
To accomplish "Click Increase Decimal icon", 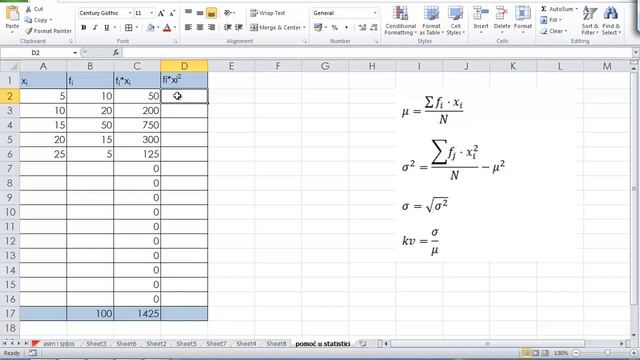I will click(362, 27).
